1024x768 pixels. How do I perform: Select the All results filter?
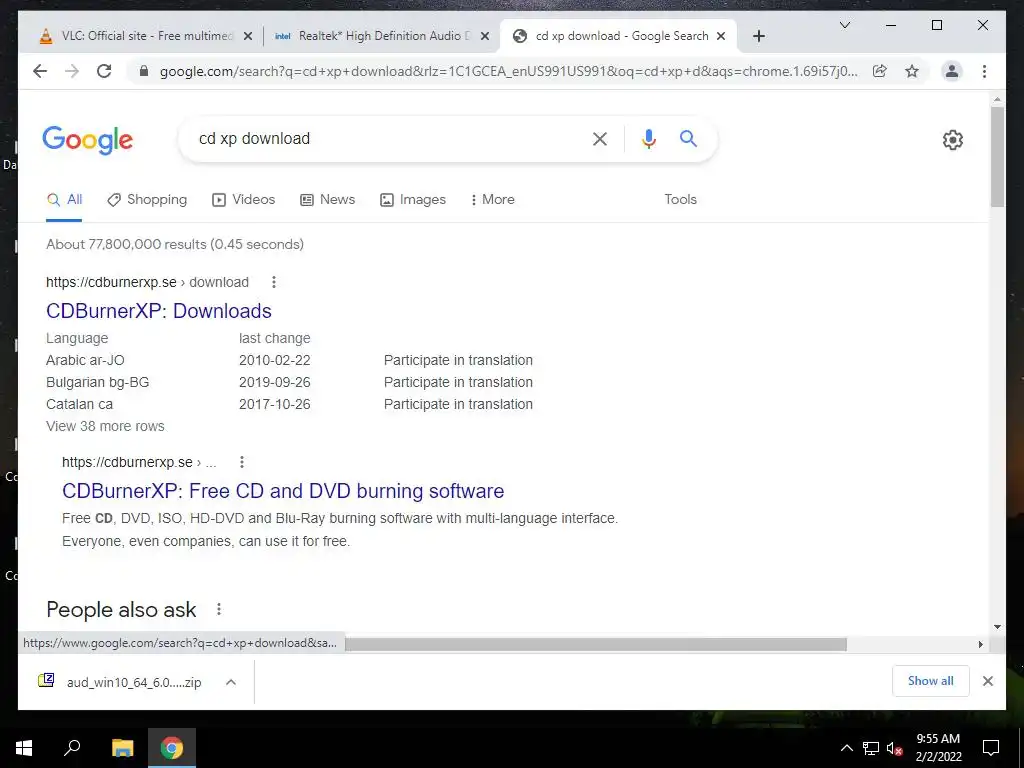(64, 200)
